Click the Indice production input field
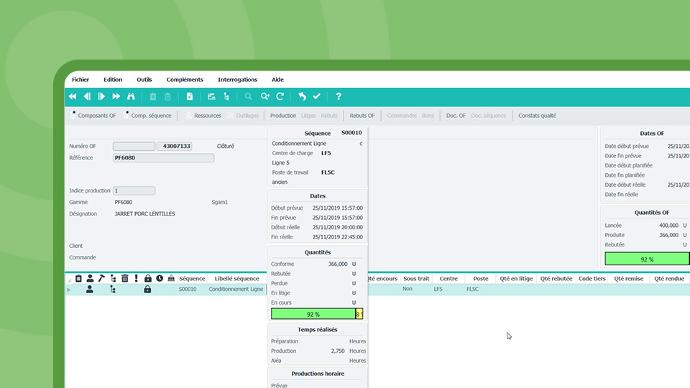The width and height of the screenshot is (690, 388). tap(134, 190)
